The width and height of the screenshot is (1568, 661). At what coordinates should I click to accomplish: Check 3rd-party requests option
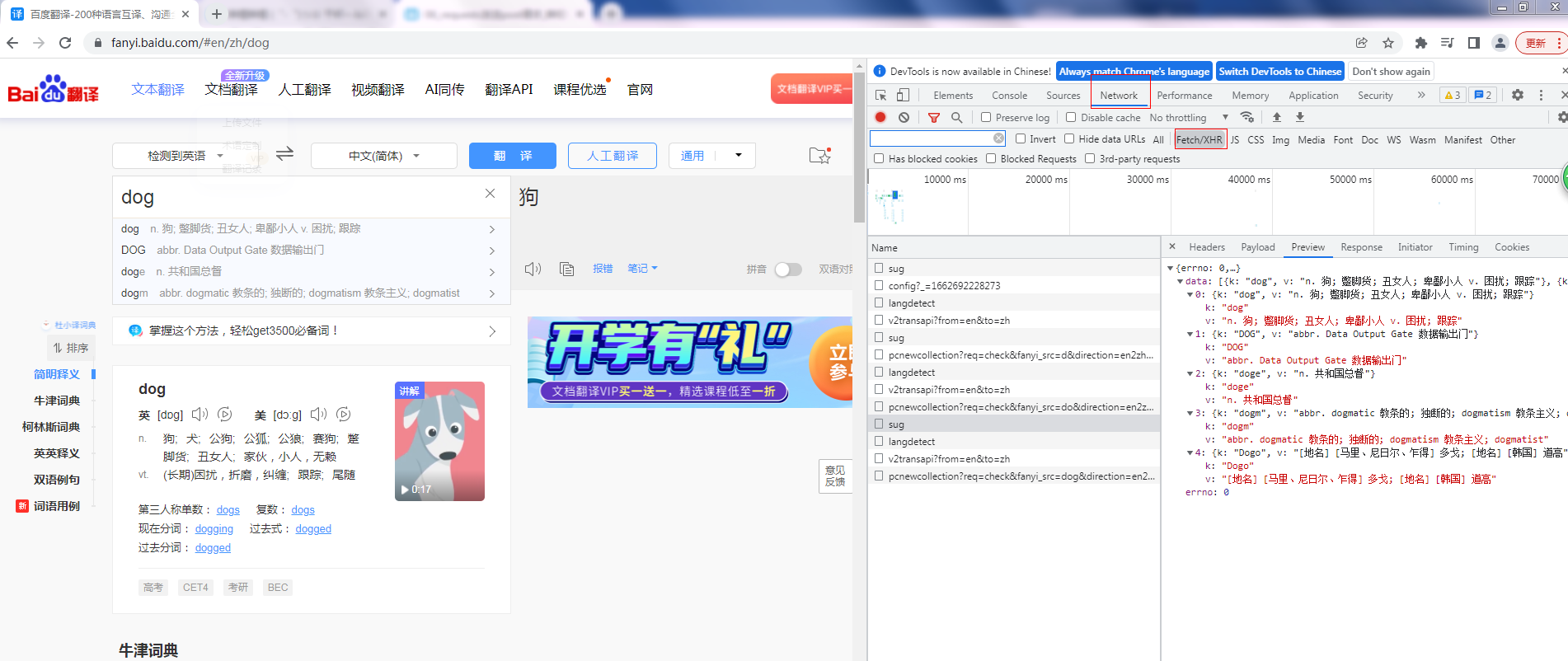(1090, 158)
